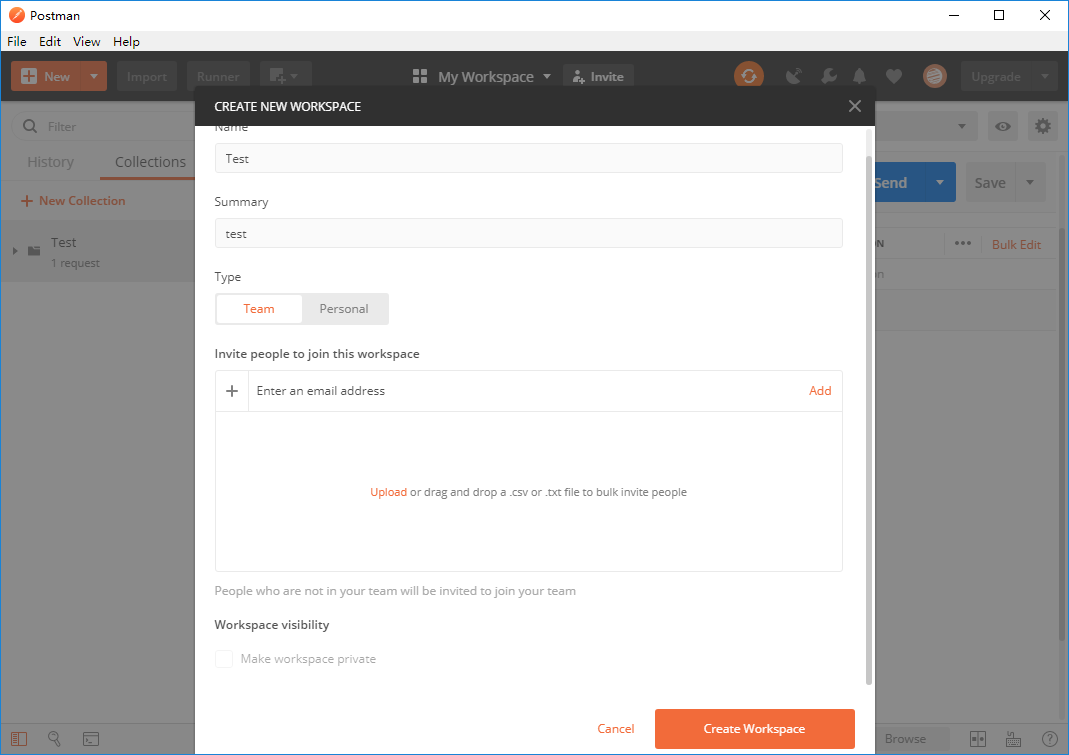The image size is (1069, 755).
Task: Open the help question mark icon
Action: 1049,739
